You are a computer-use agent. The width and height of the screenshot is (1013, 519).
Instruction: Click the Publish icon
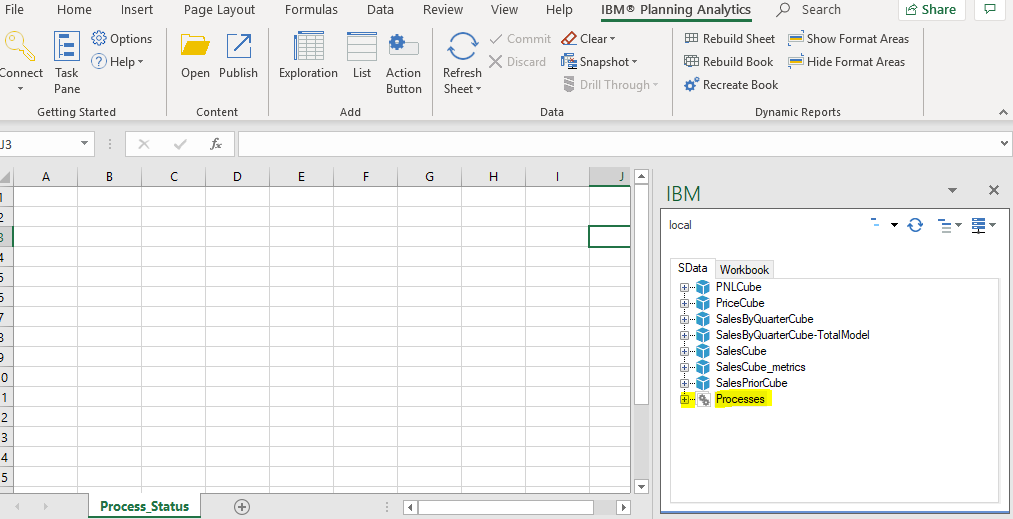coord(238,46)
